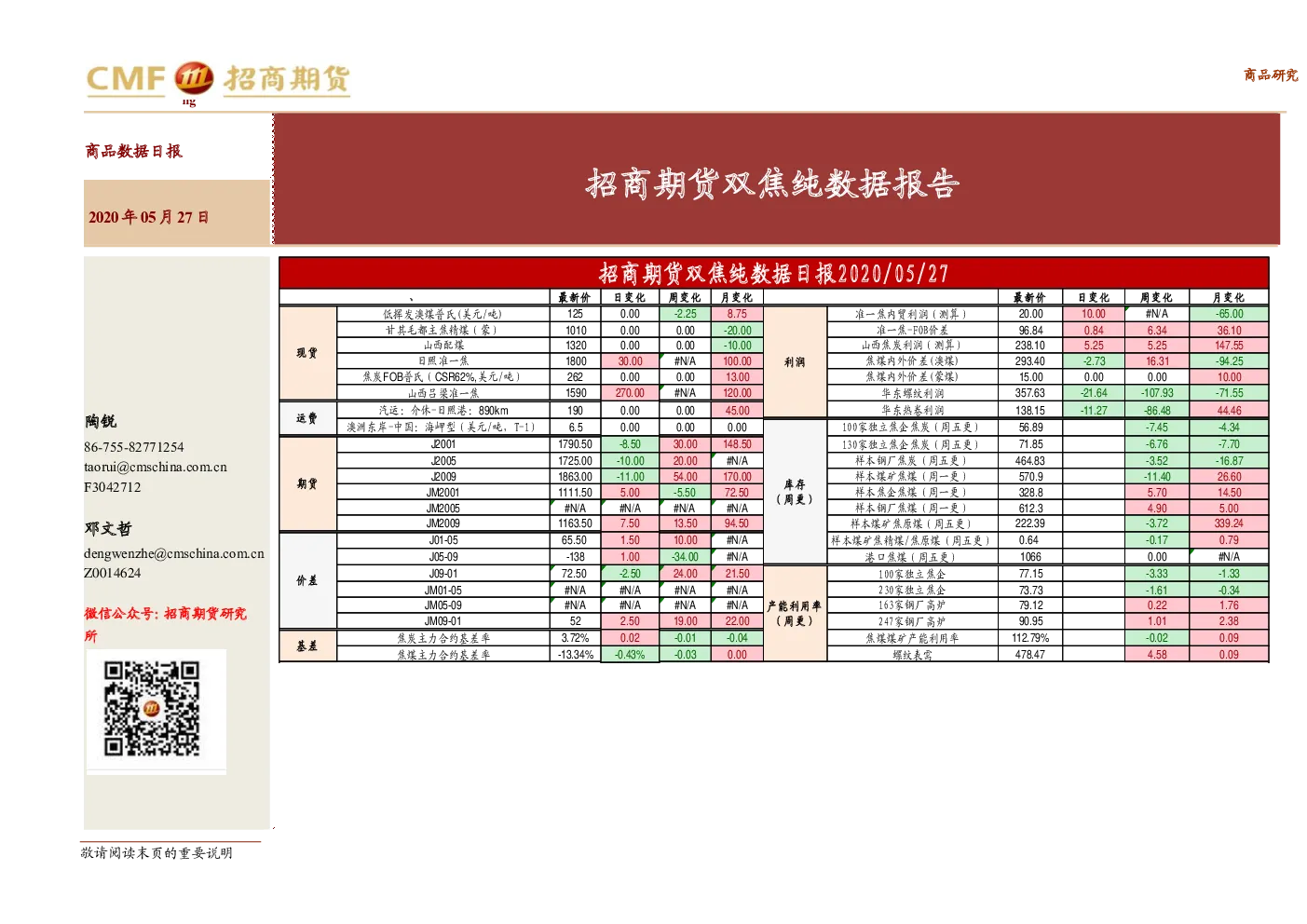Click the 基差 category cell
This screenshot has height=924, width=1307.
pyautogui.click(x=307, y=645)
